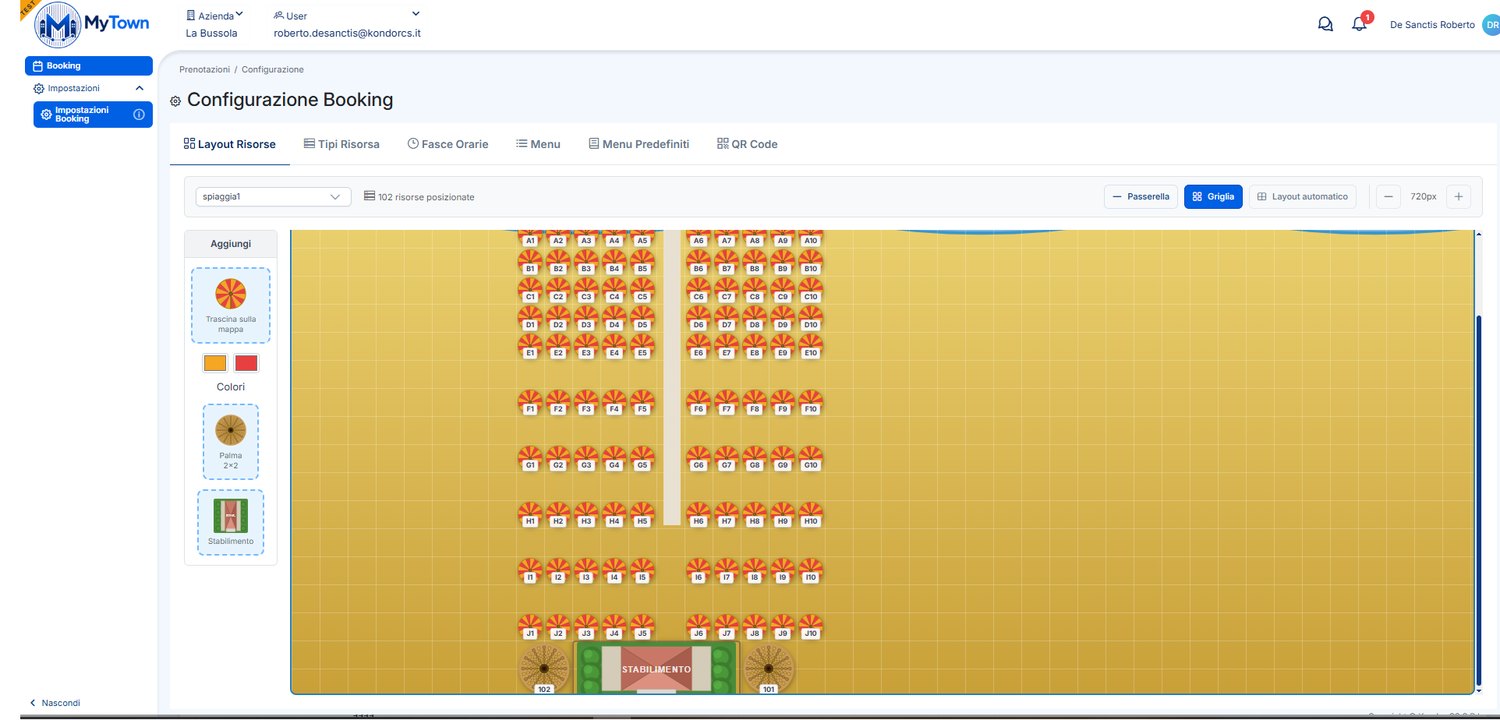1500x720 pixels.
Task: Switch to the Tipi Risorsa tab
Action: click(x=342, y=144)
